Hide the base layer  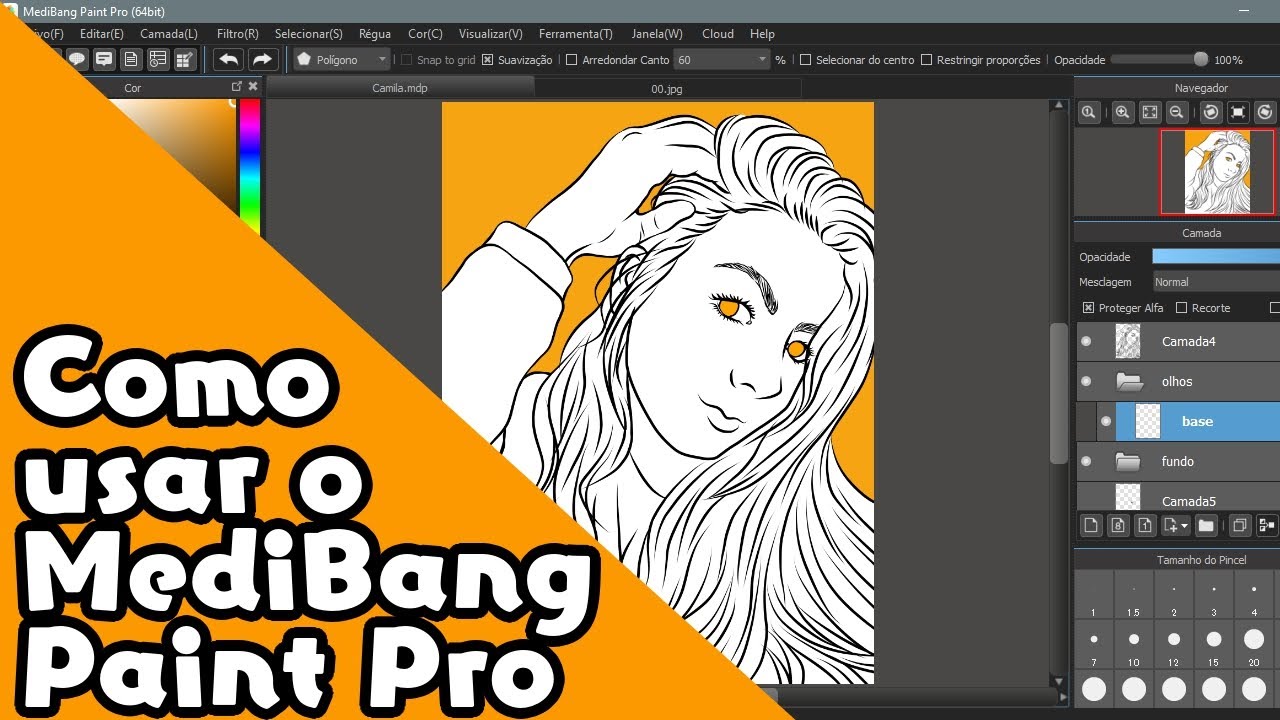[1106, 421]
